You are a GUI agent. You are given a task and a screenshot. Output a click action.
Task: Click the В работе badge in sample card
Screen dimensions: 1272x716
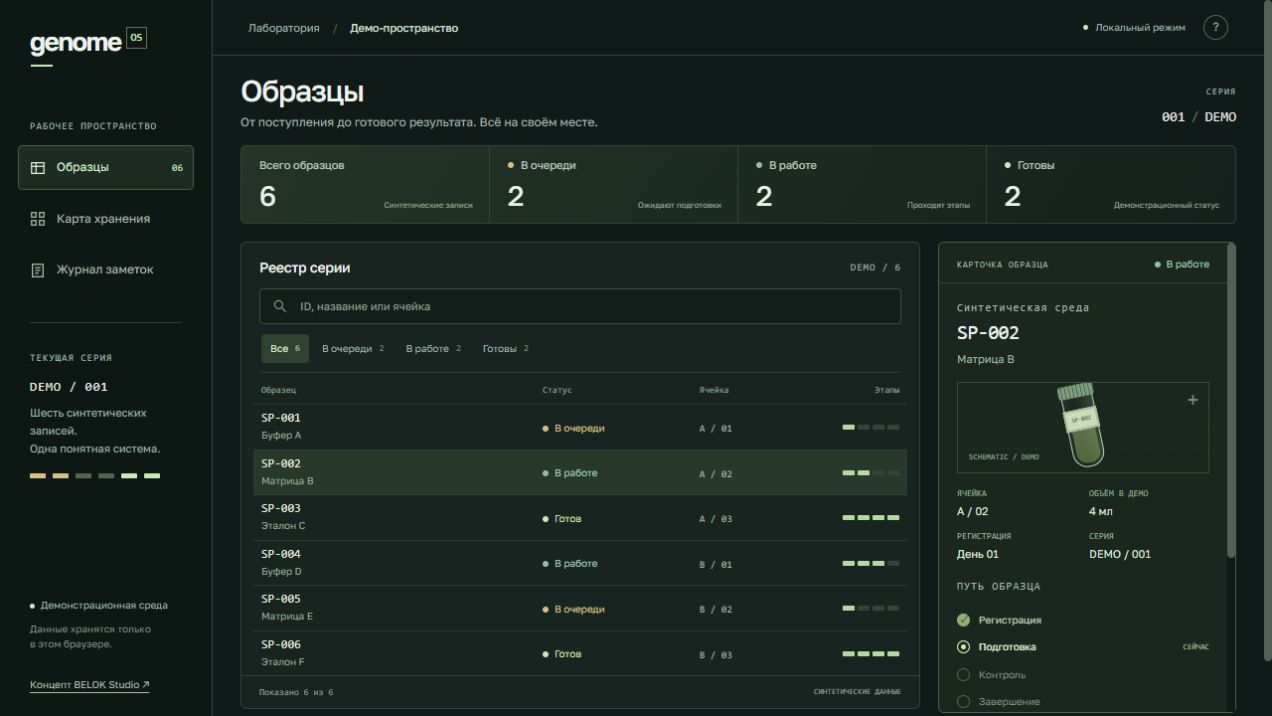[x=1182, y=265]
